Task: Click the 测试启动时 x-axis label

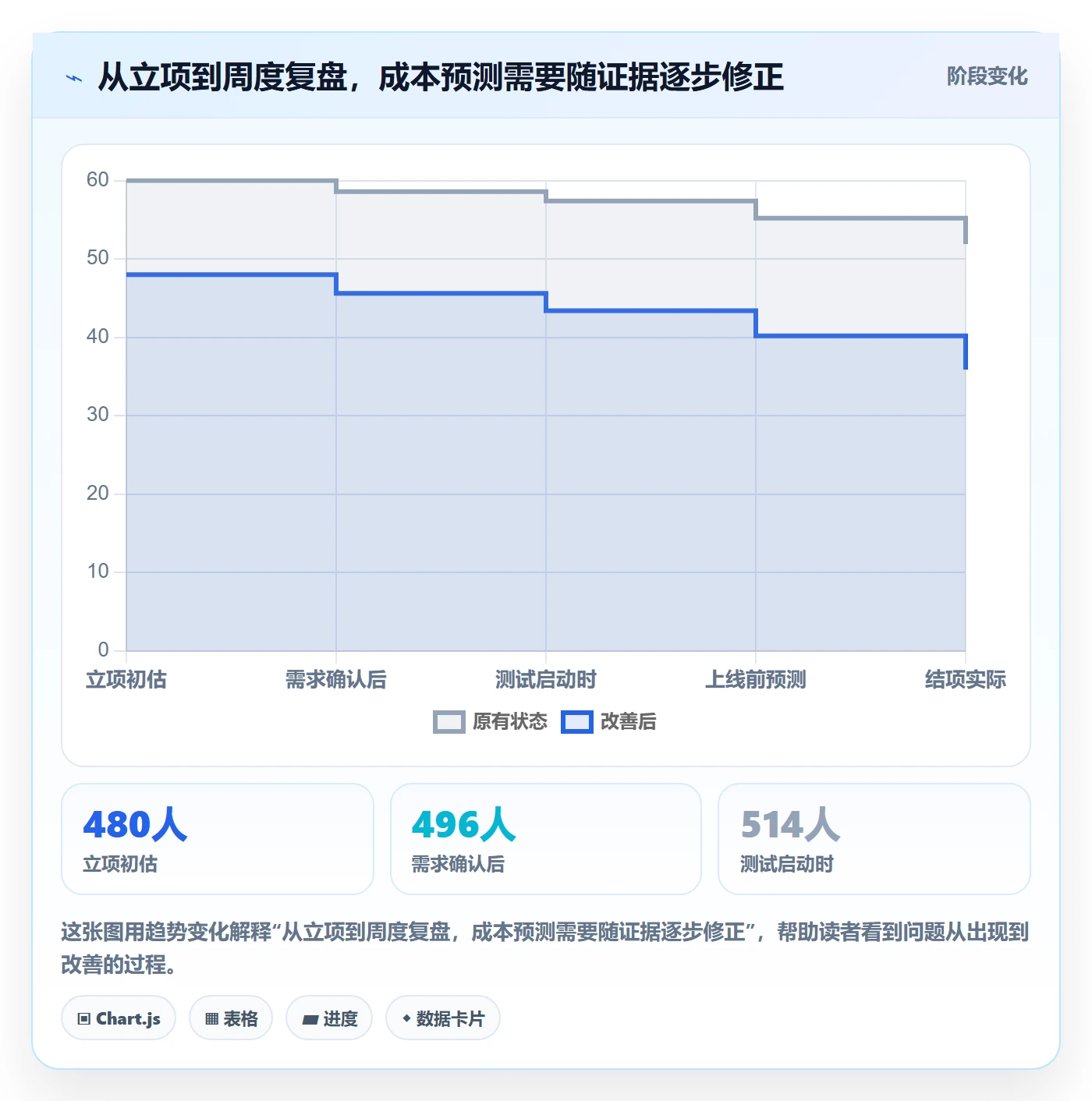Action: coord(546,680)
